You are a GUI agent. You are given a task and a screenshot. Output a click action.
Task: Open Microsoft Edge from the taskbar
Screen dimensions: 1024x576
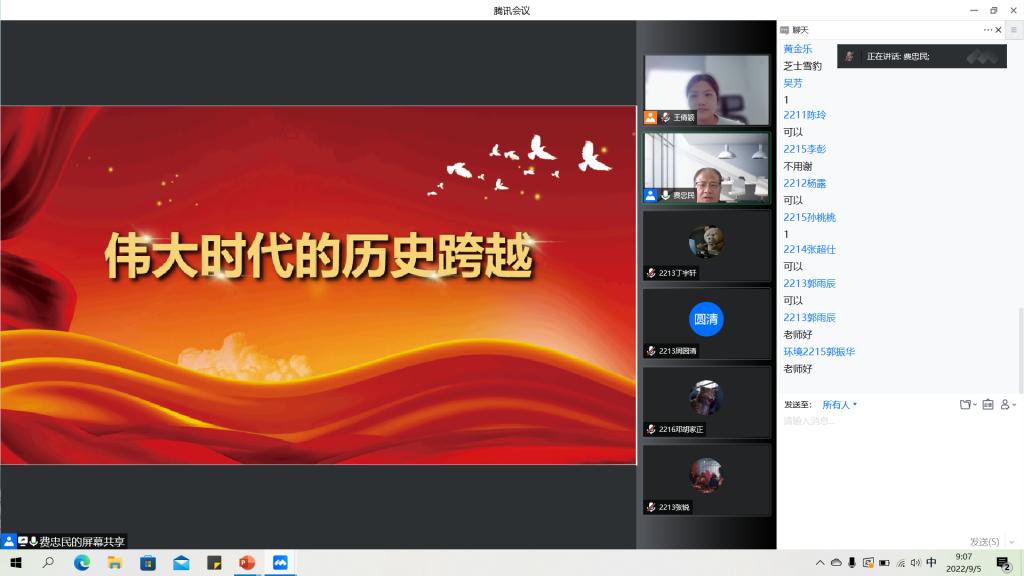[82, 563]
